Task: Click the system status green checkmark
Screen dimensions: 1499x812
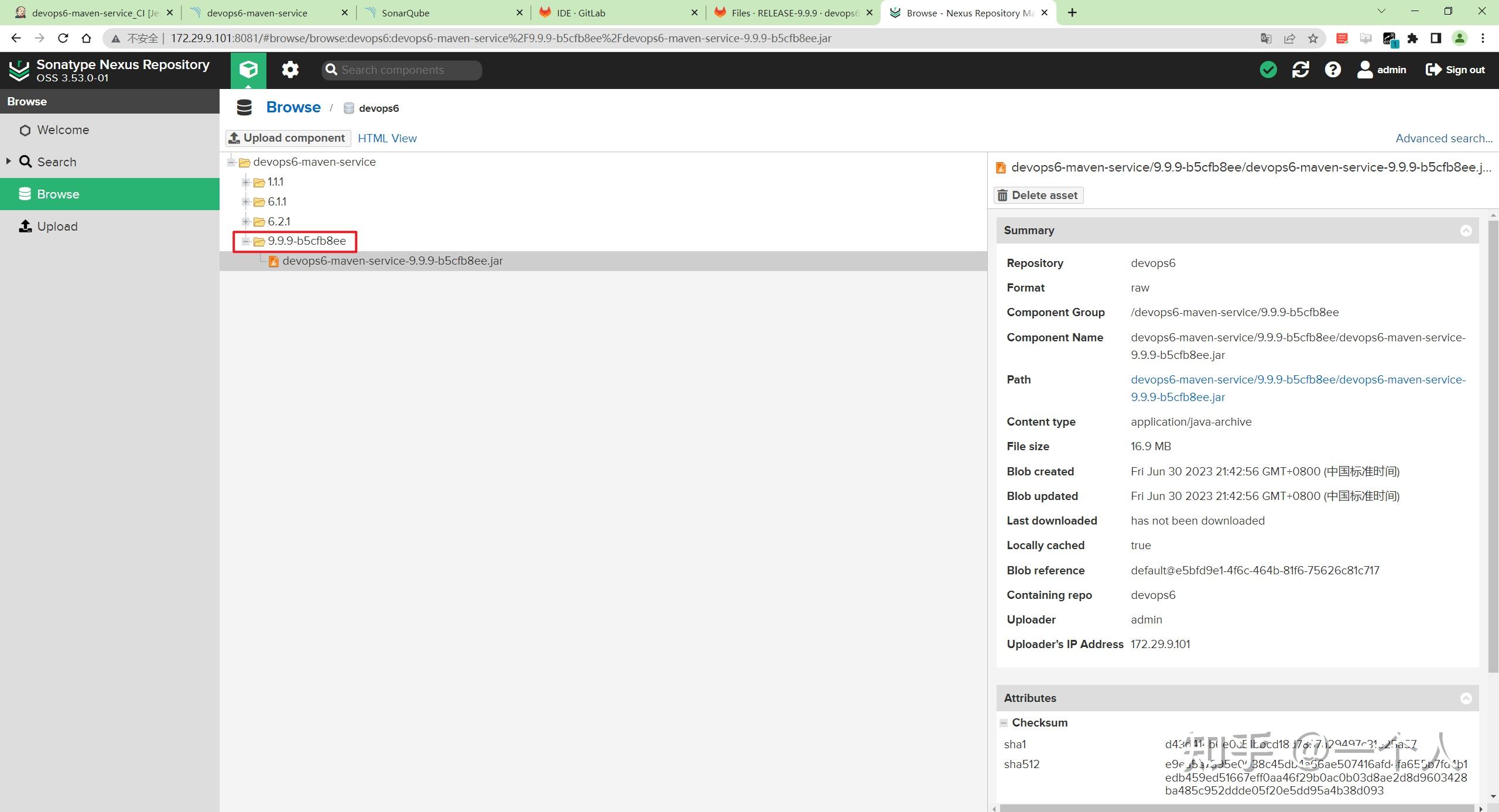Action: (1268, 70)
